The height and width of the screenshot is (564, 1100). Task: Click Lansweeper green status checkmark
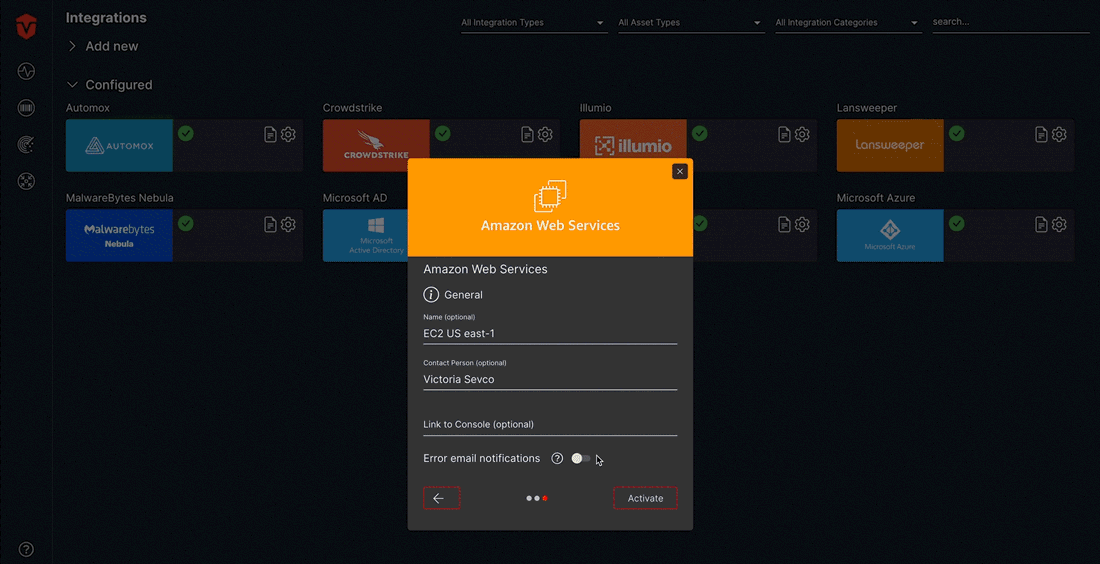point(957,133)
